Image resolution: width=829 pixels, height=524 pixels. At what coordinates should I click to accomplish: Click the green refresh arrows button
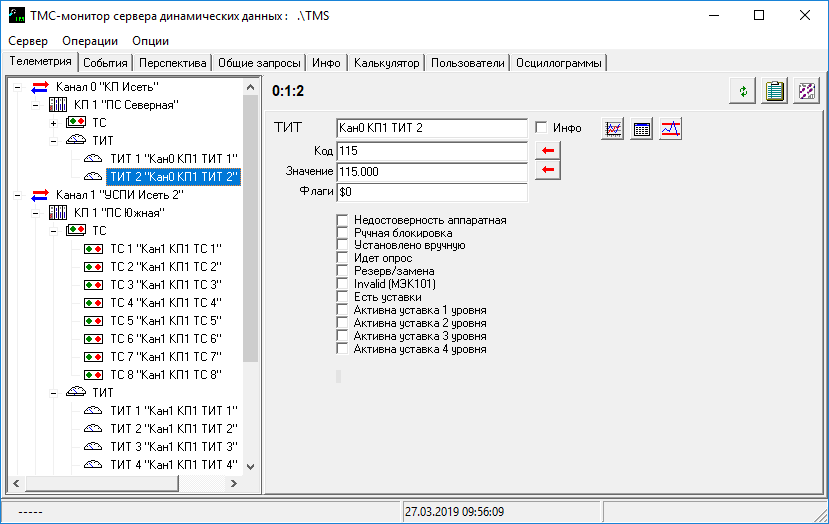pos(743,91)
